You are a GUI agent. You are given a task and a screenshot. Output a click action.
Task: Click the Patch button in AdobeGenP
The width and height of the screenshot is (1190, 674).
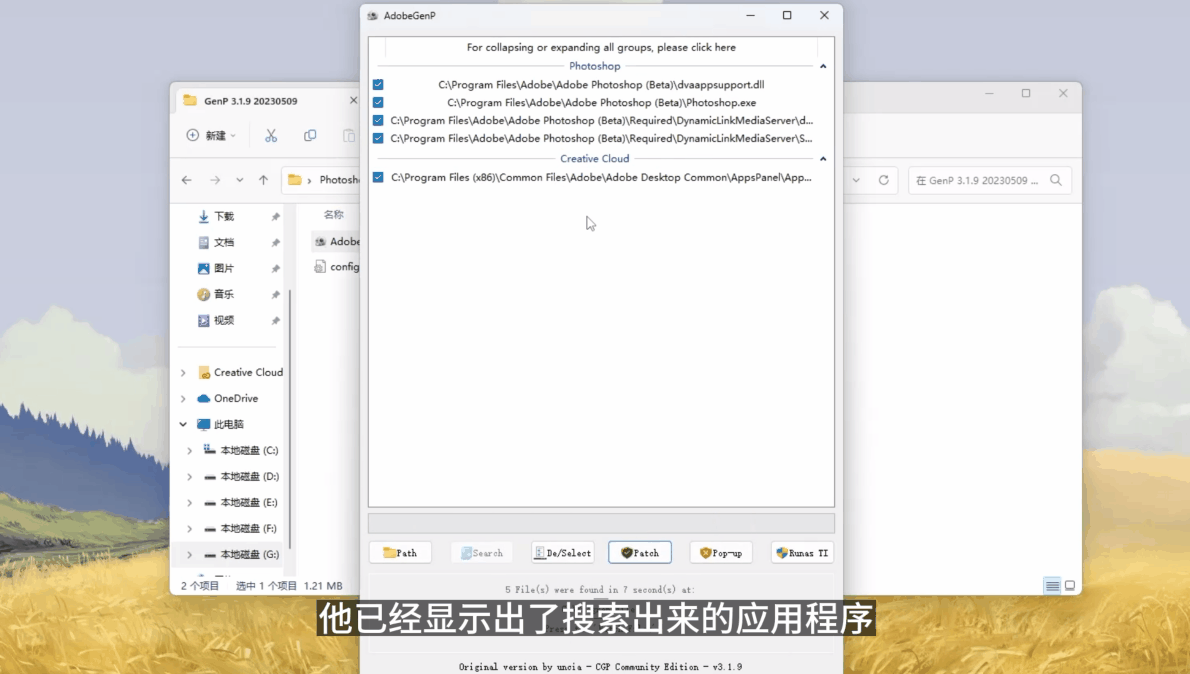tap(639, 553)
